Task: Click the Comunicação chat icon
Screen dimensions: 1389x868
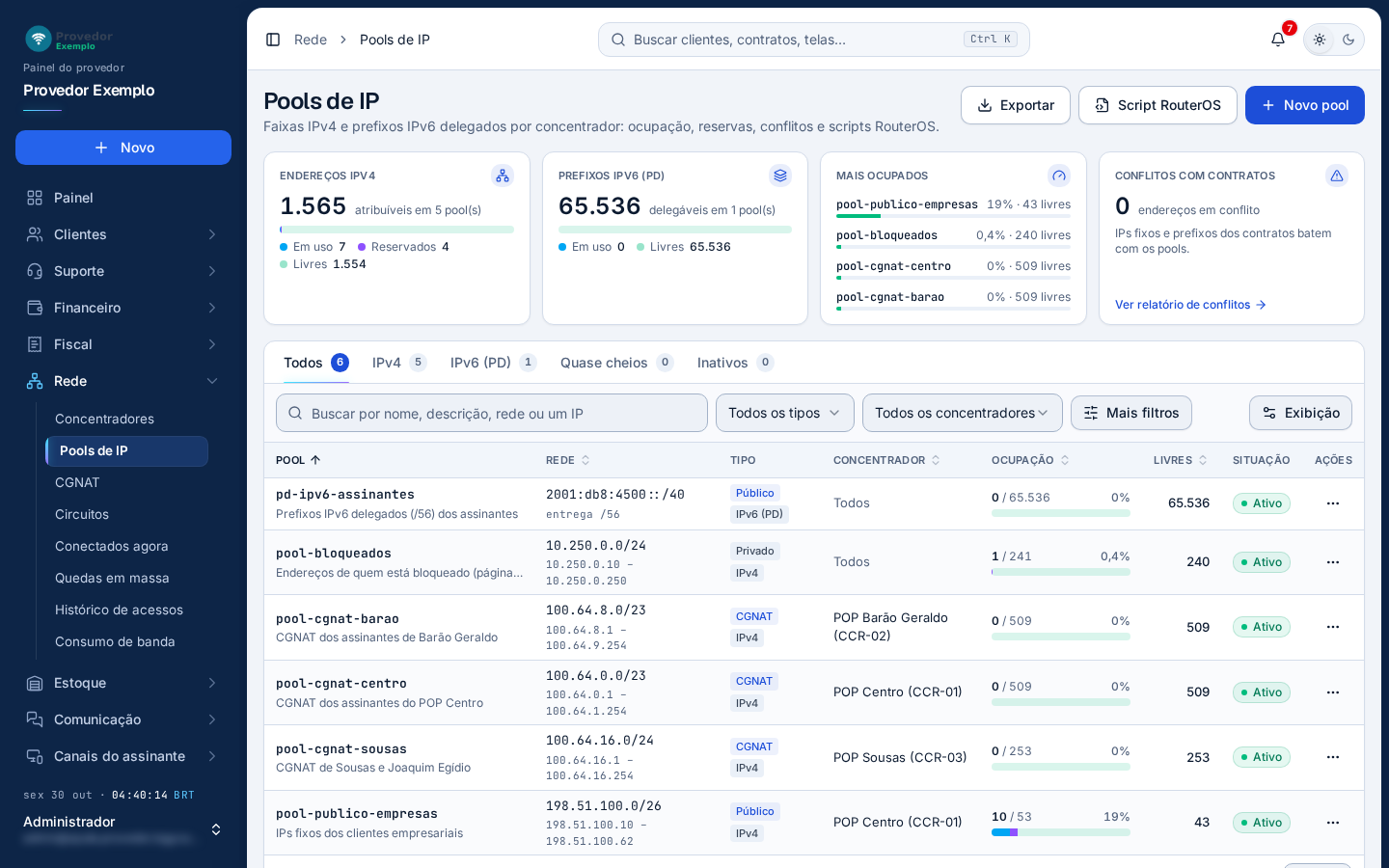Action: (x=35, y=719)
